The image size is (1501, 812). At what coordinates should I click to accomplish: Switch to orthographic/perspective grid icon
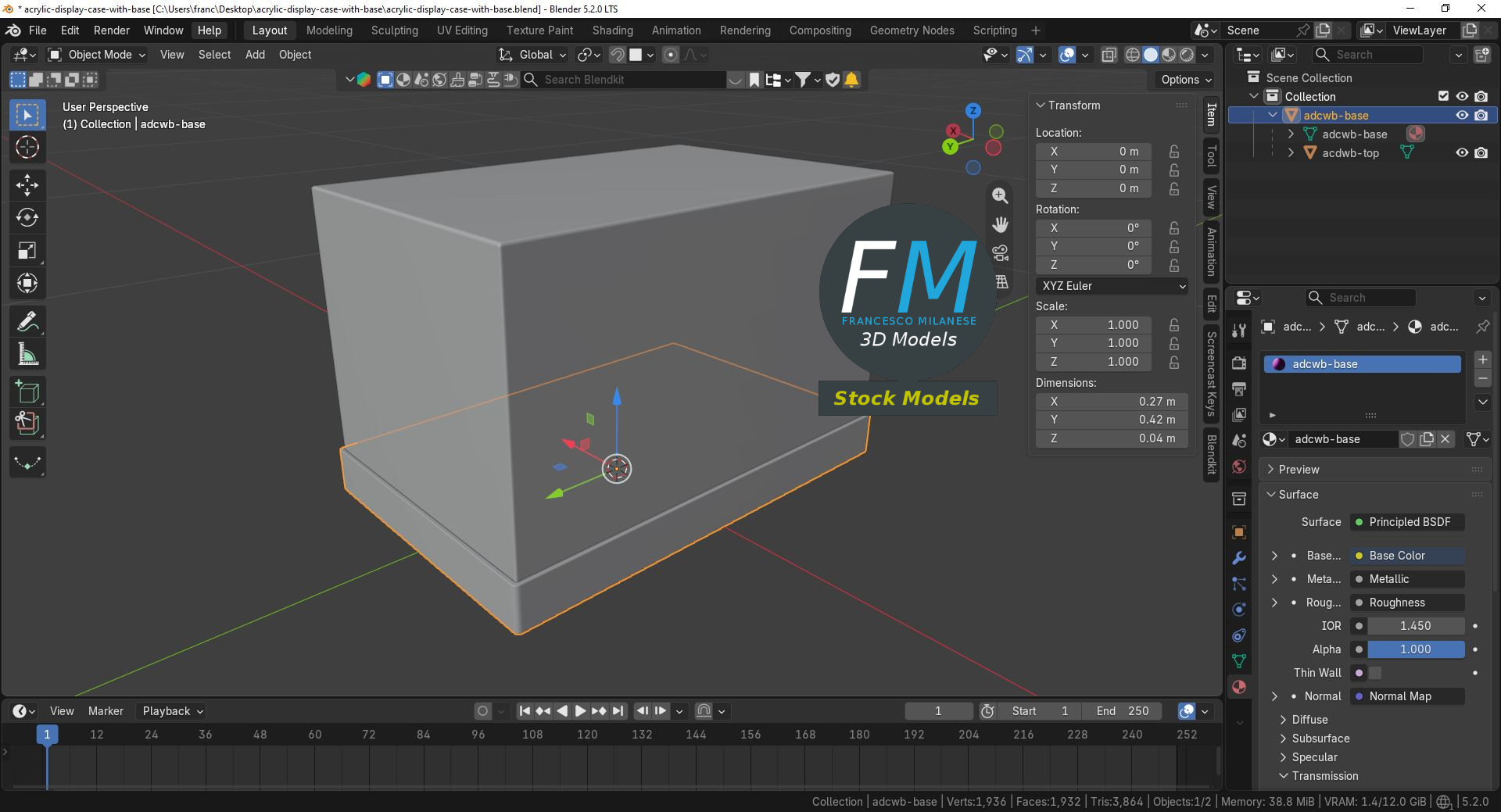point(1000,282)
